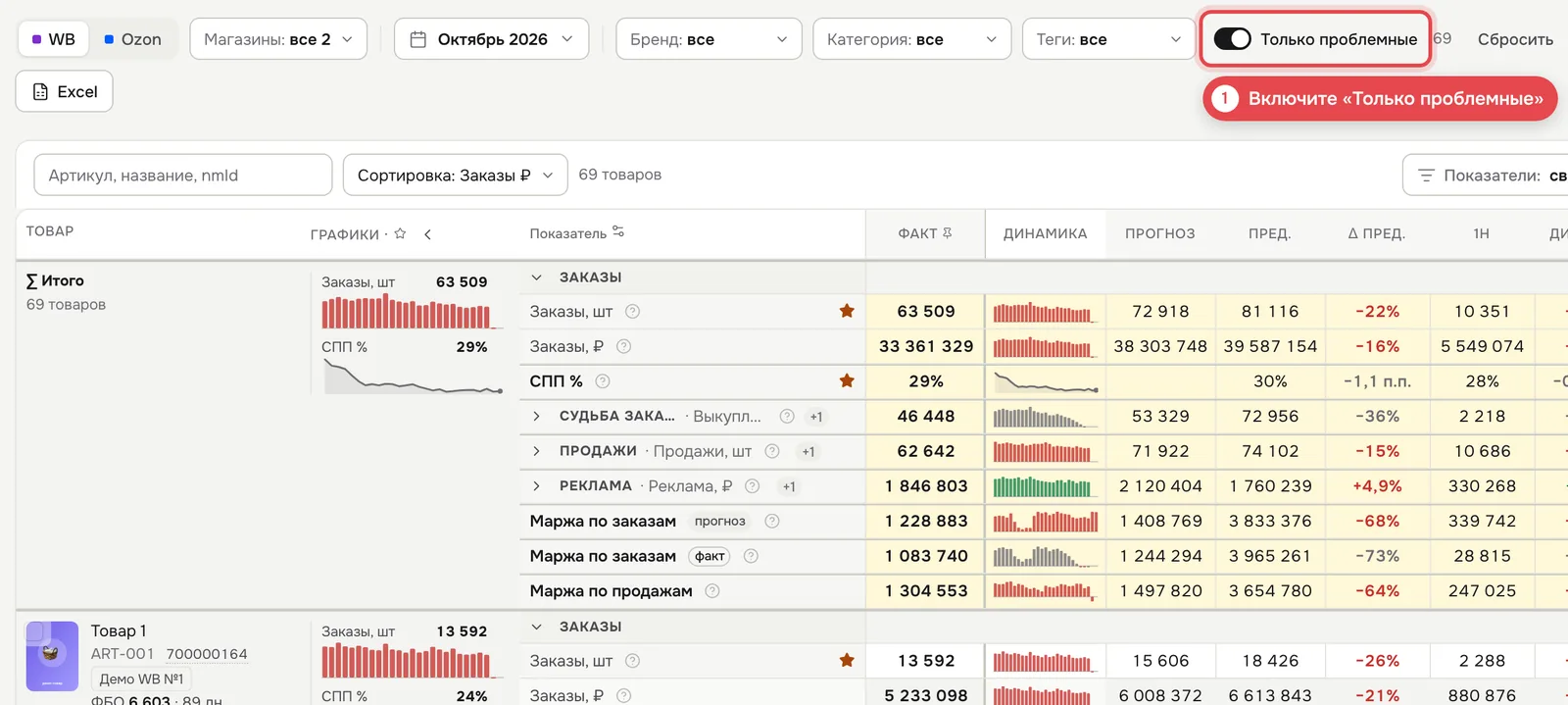Screen dimensions: 1568x705
Task: Click the pin icon in the ФАКТ header
Action: (948, 233)
